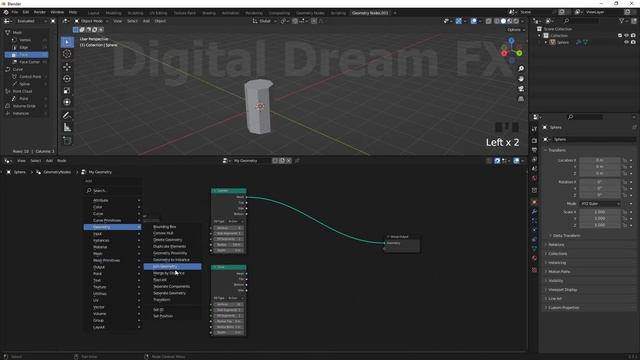
Task: Click the outliner filter funnel icon
Action: 622,21
